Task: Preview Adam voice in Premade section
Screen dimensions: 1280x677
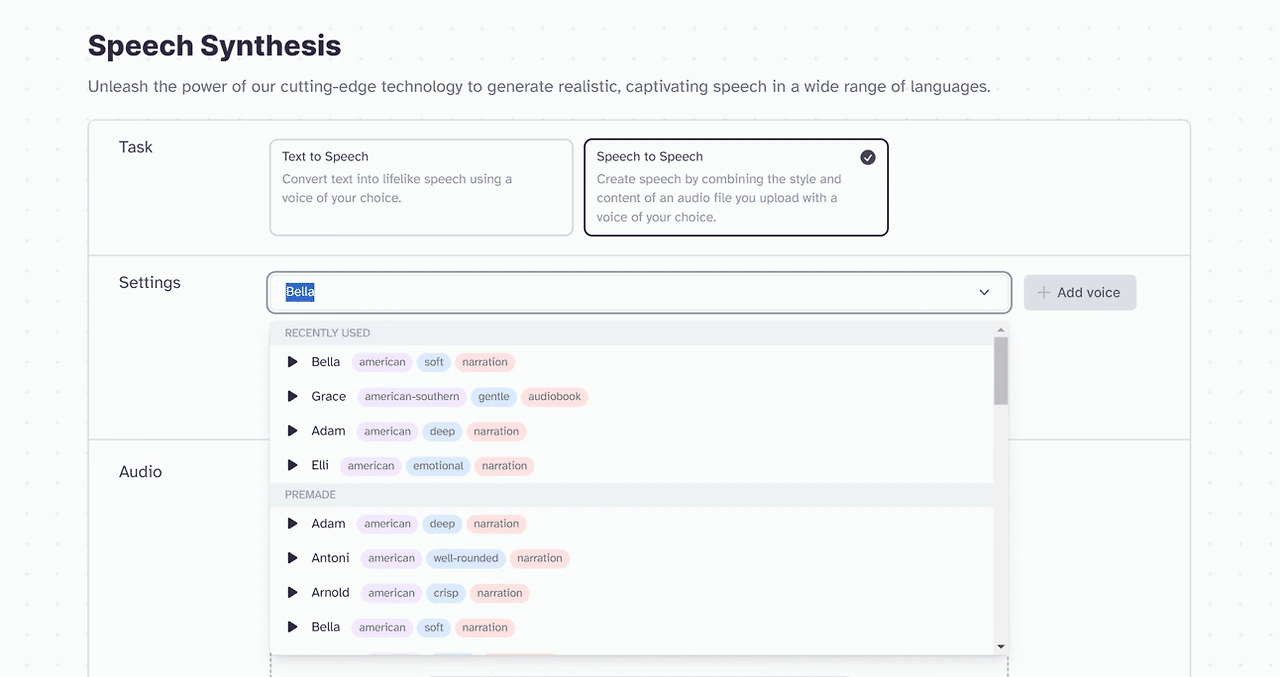Action: click(x=293, y=524)
